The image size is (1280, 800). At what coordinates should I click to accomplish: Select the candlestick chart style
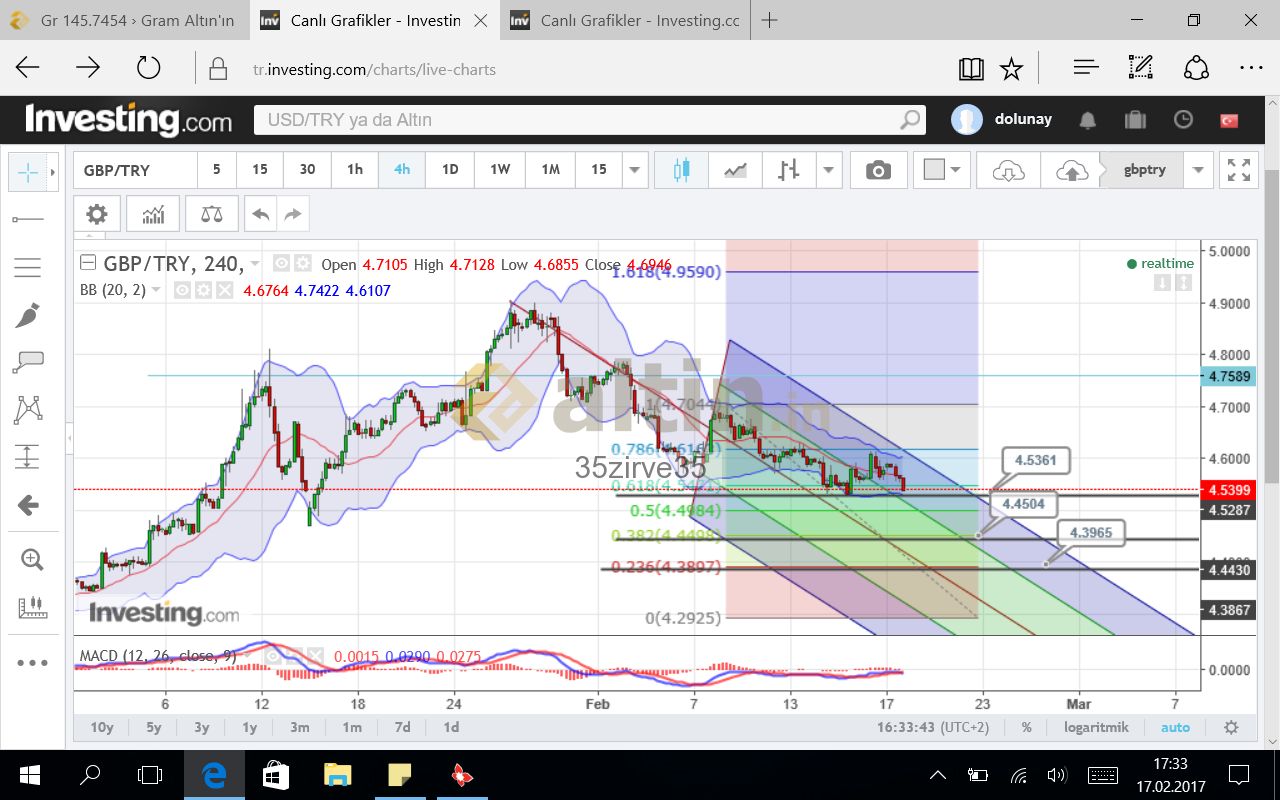pos(682,171)
